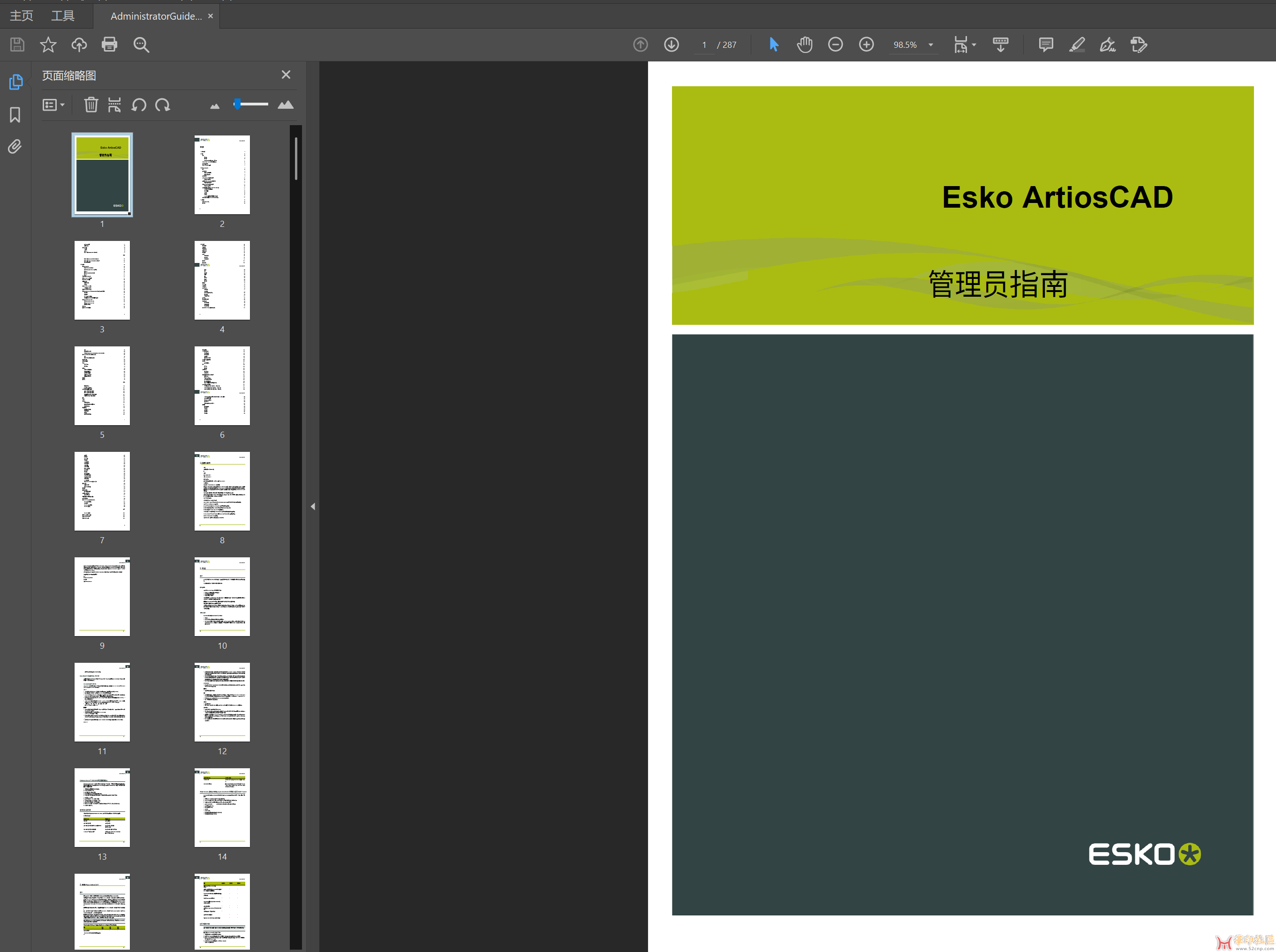The image size is (1276, 952).
Task: Select page 10 thumbnail
Action: 222,596
